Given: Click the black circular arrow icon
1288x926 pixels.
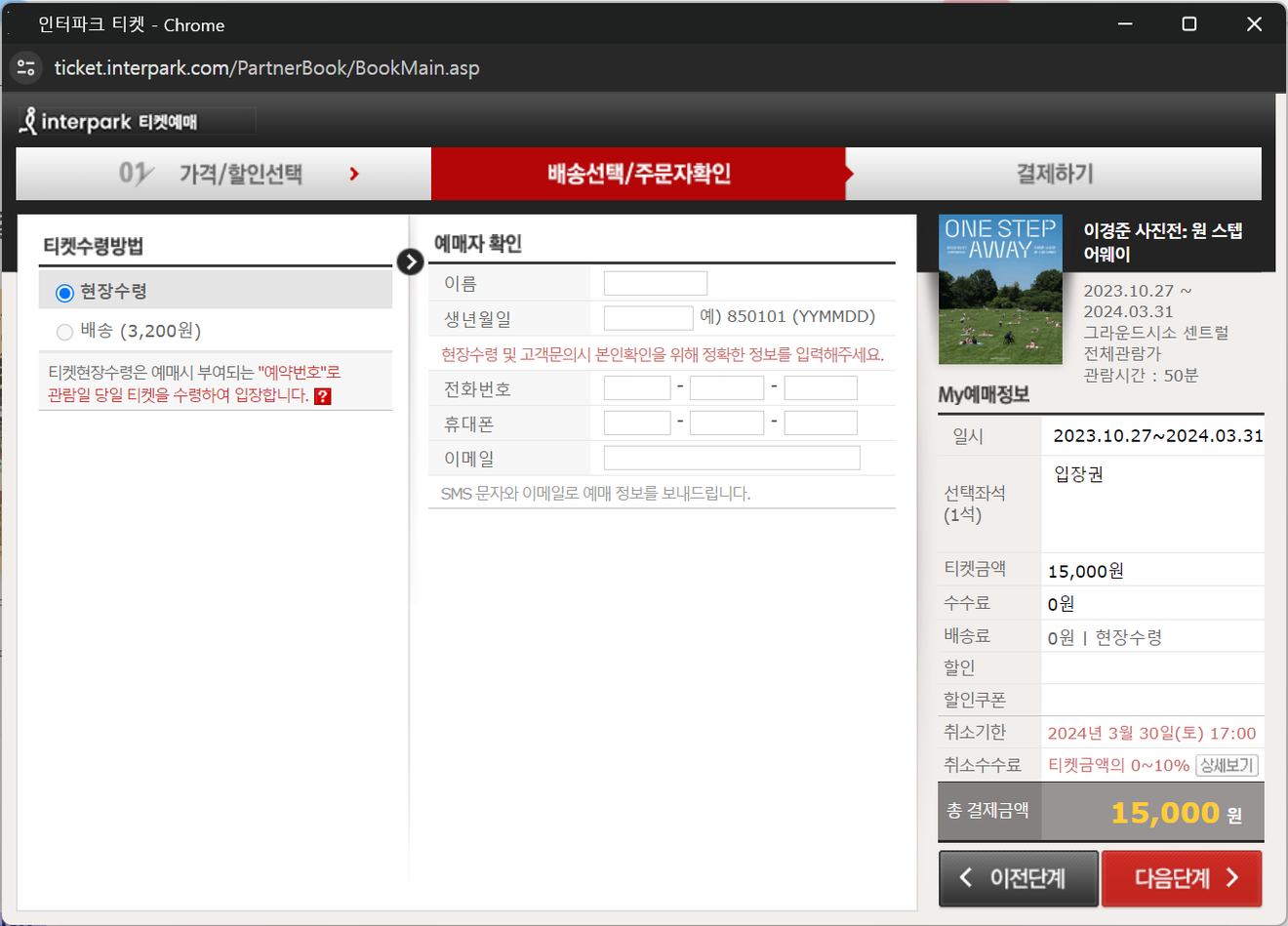Looking at the screenshot, I should coord(410,262).
